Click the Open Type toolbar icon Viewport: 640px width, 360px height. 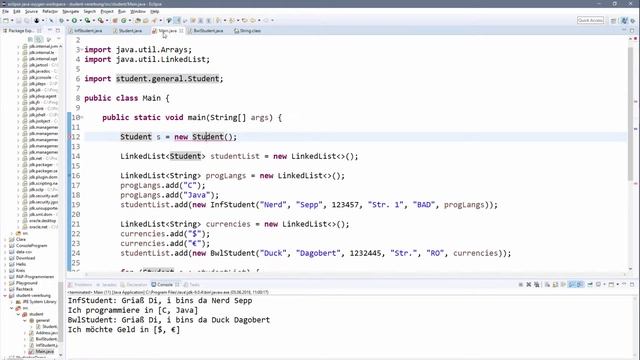(138, 20)
